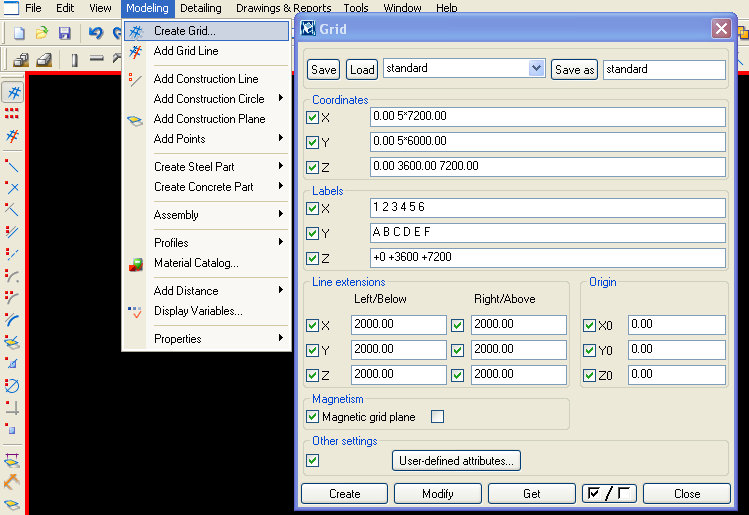The image size is (749, 515).
Task: Choose Create Grid from Modeling menu
Action: click(207, 31)
